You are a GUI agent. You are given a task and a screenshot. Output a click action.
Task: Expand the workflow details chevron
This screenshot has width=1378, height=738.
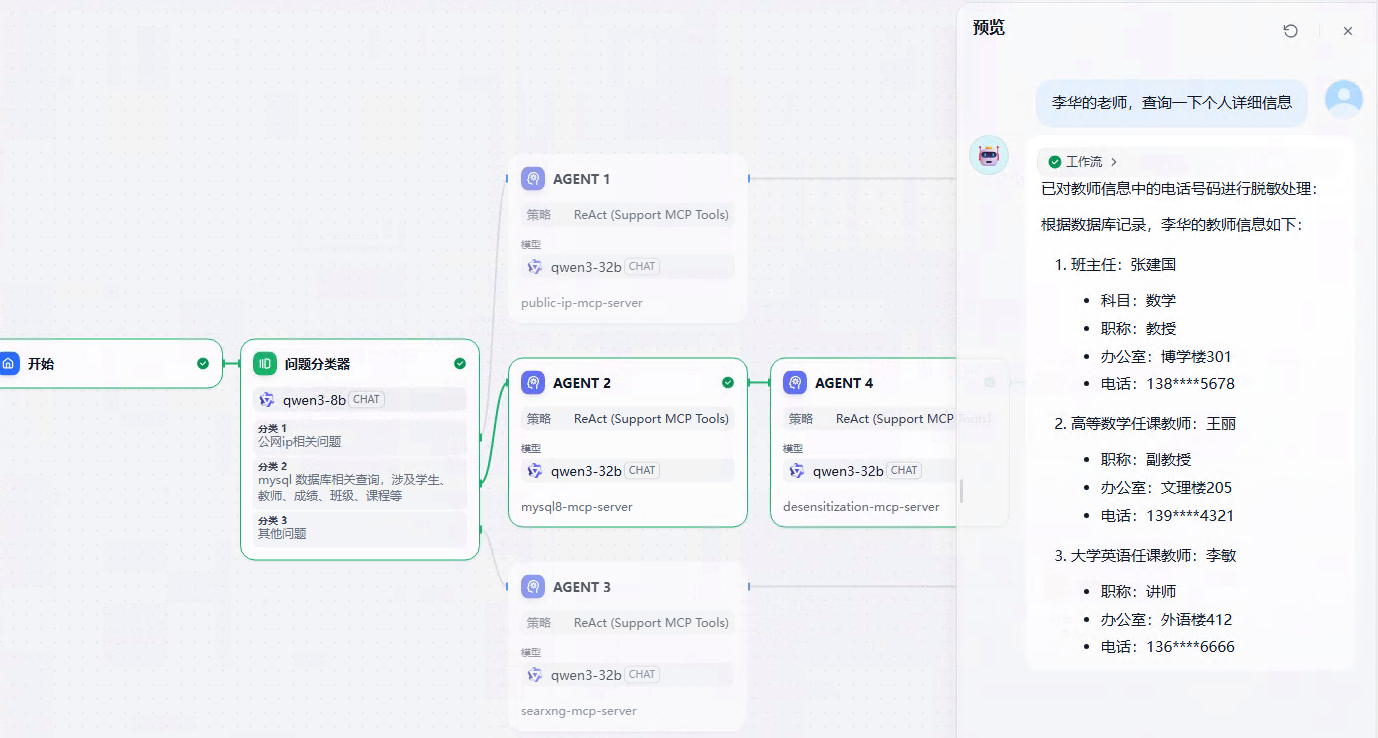[x=1114, y=162]
